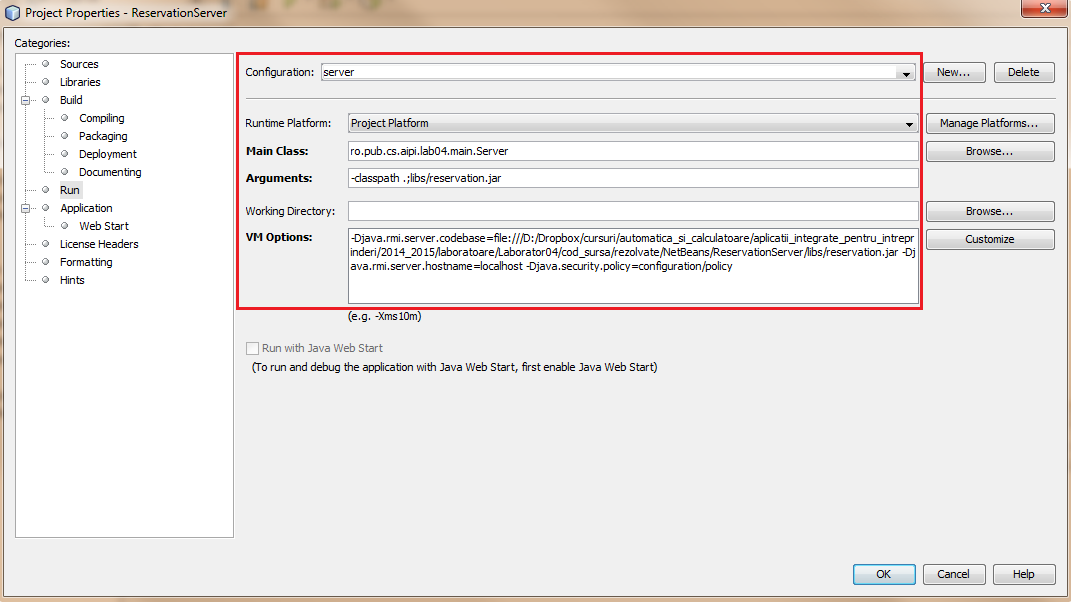
Task: Click the New... configuration button
Action: pos(954,72)
